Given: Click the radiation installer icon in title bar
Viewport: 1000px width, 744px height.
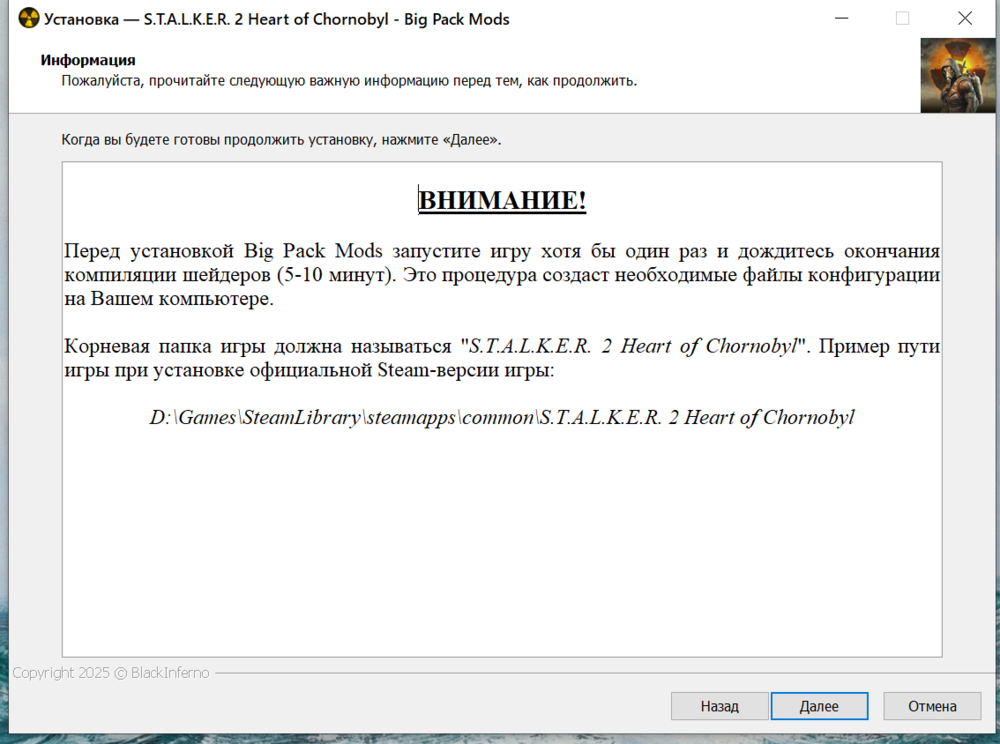Looking at the screenshot, I should [x=29, y=18].
